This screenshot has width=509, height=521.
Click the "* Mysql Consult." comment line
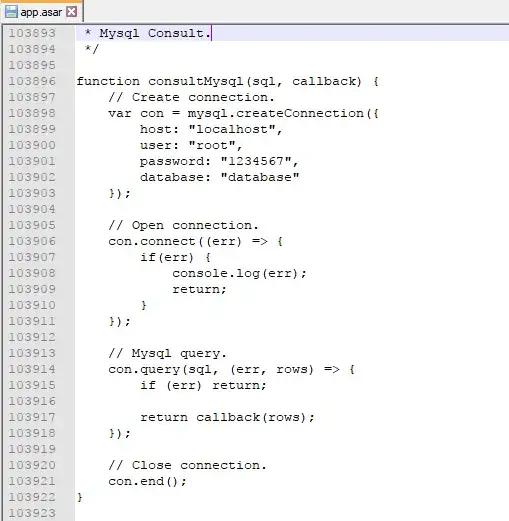point(148,33)
